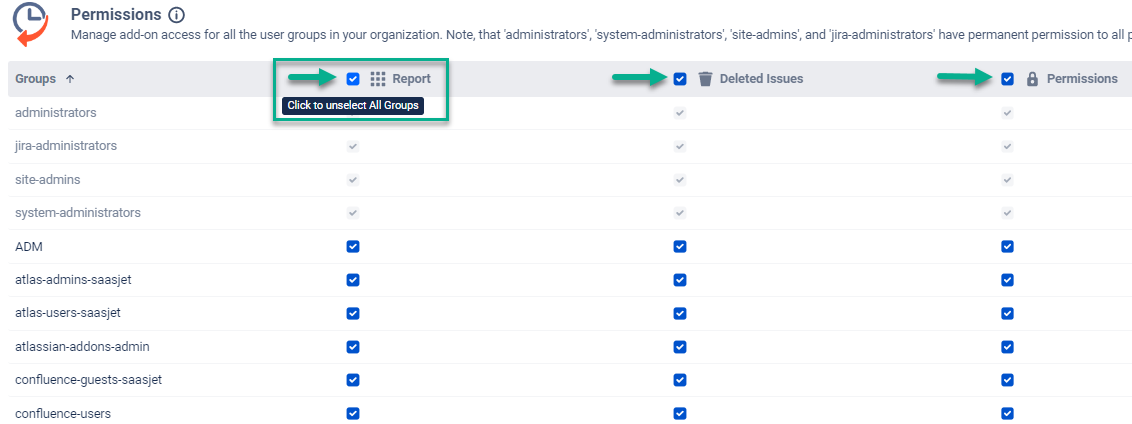Click the Permissions page heading text
The height and width of the screenshot is (424, 1132).
pyautogui.click(x=116, y=15)
